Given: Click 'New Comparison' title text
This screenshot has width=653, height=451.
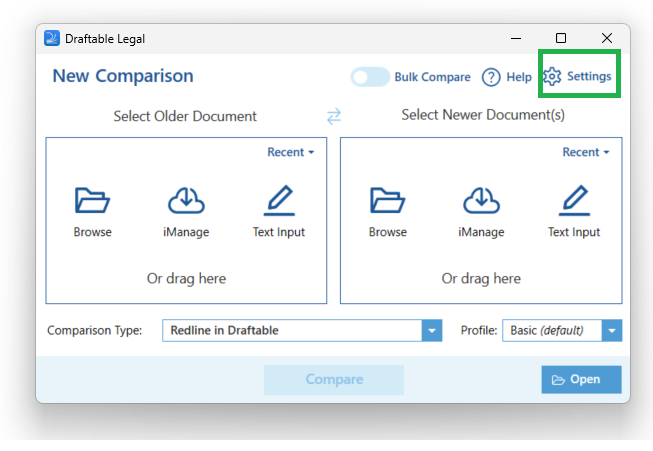Looking at the screenshot, I should 123,76.
